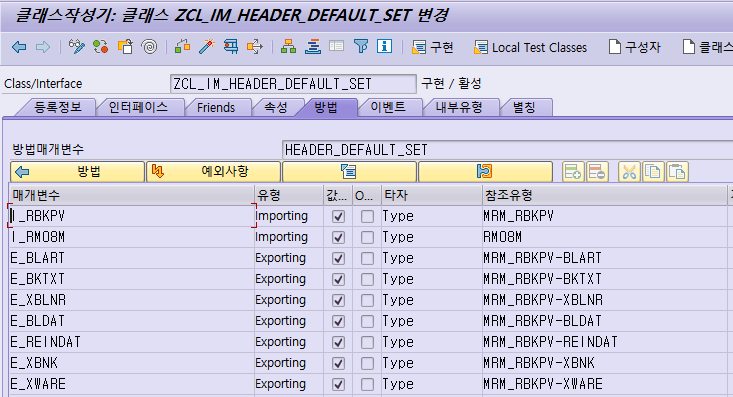Open the Where-Used List icon
The height and width of the screenshot is (397, 733).
click(x=255, y=47)
